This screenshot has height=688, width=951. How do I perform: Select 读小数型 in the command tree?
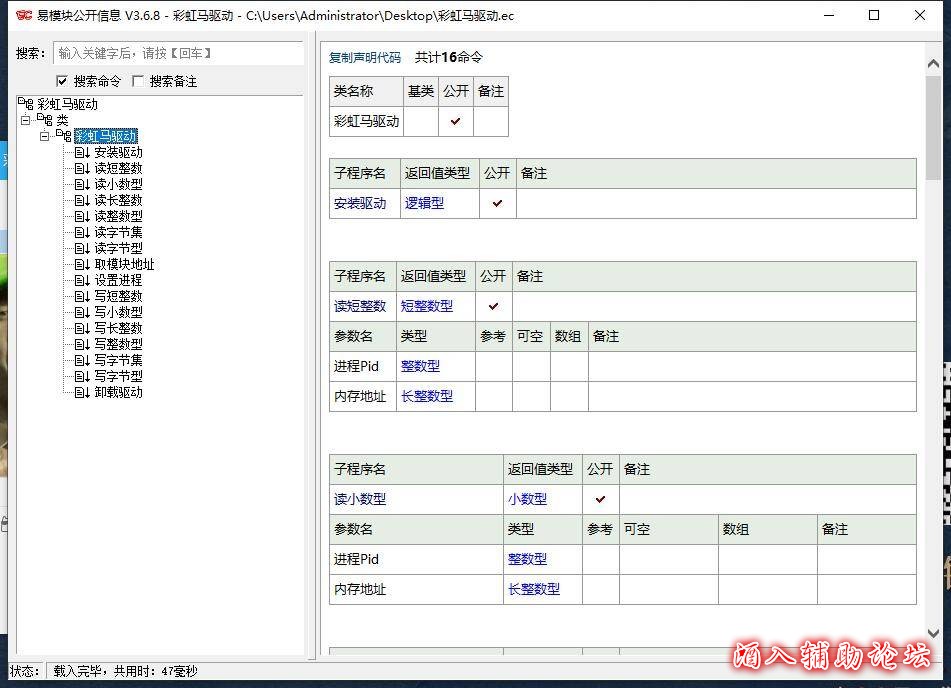(x=118, y=185)
